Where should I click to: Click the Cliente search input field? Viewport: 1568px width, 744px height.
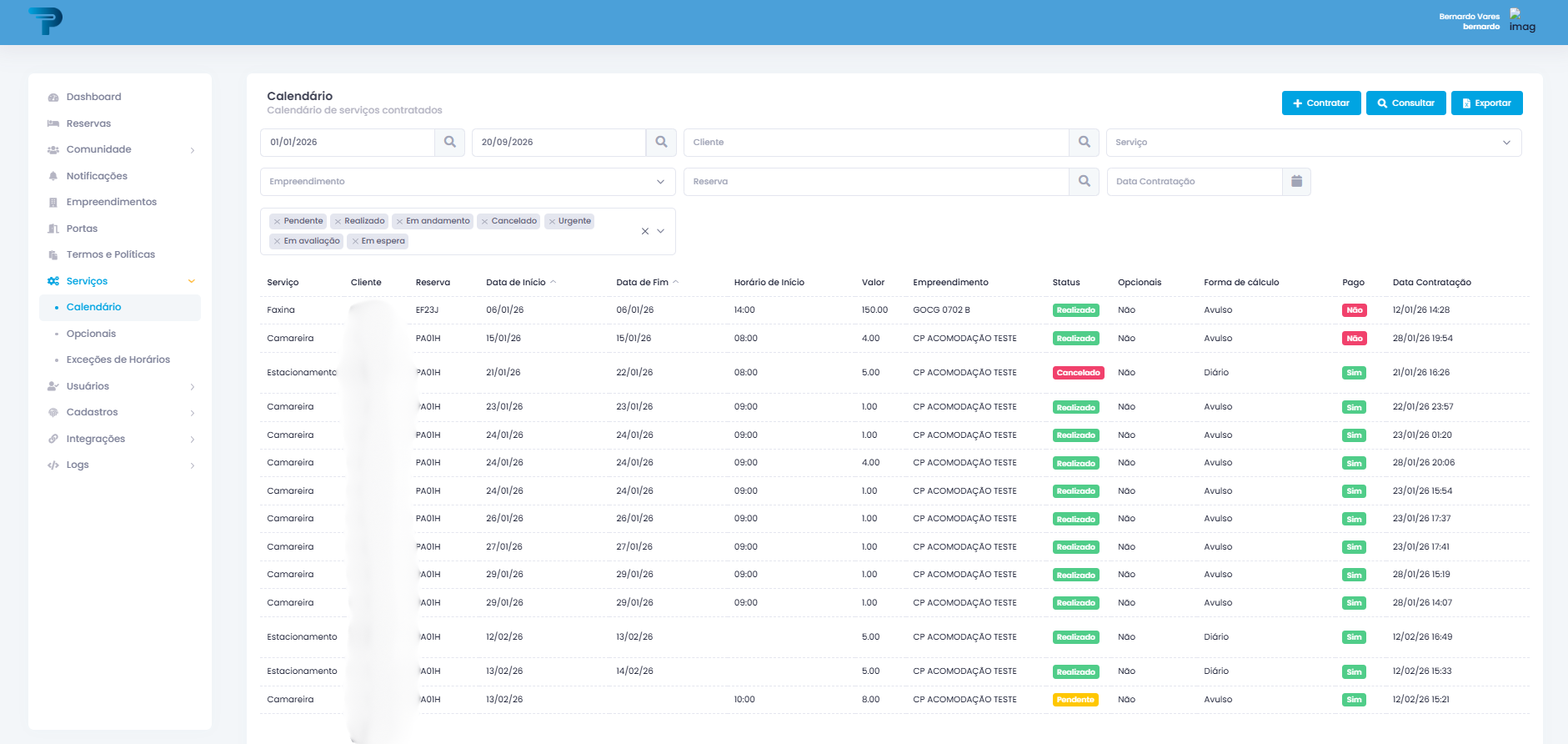click(x=876, y=142)
